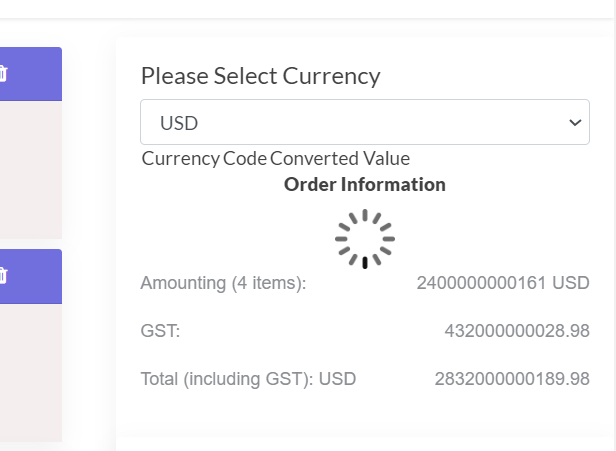Open the USD currency dropdown
The image size is (616, 451).
point(350,123)
